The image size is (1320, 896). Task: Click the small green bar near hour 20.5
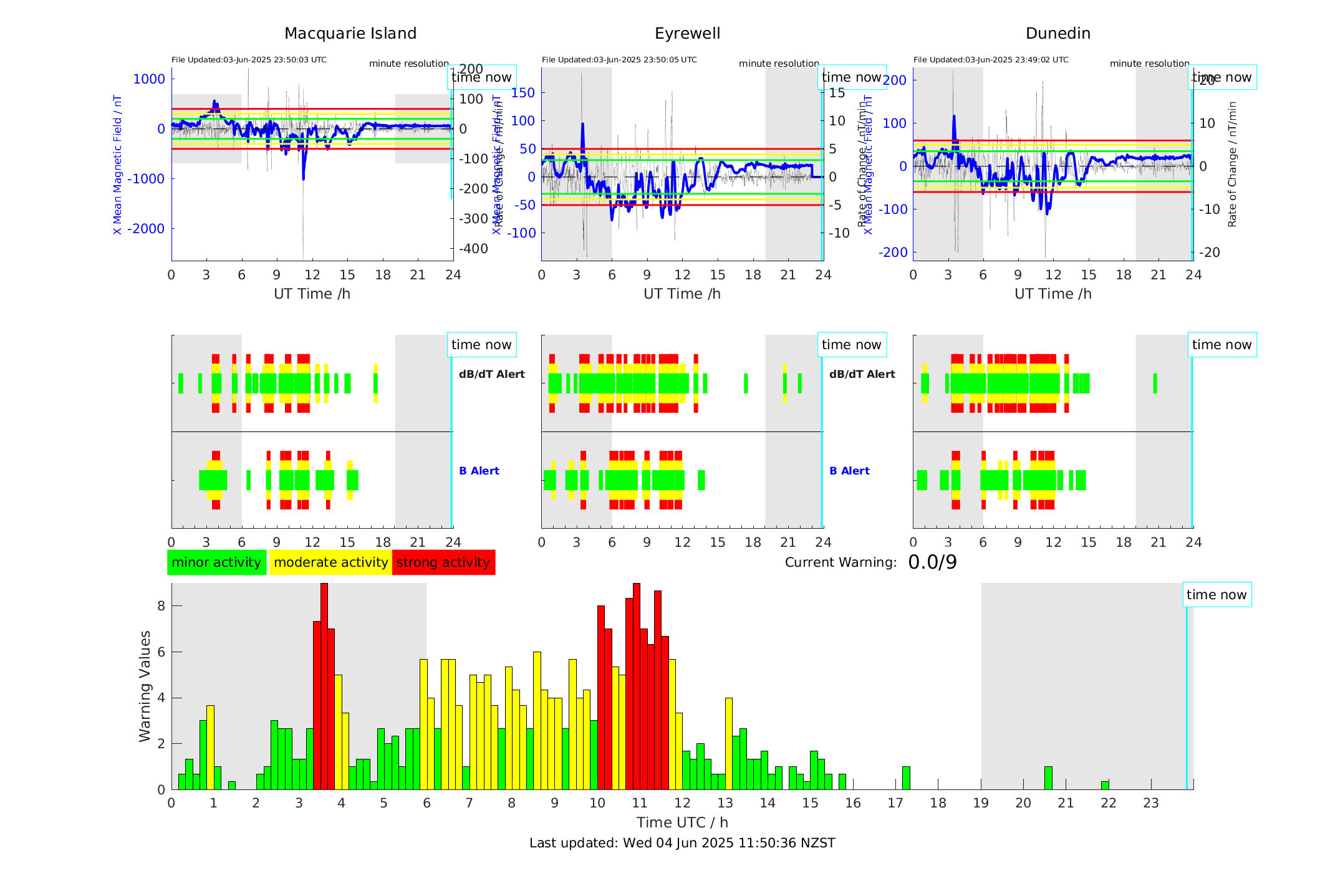1048,778
